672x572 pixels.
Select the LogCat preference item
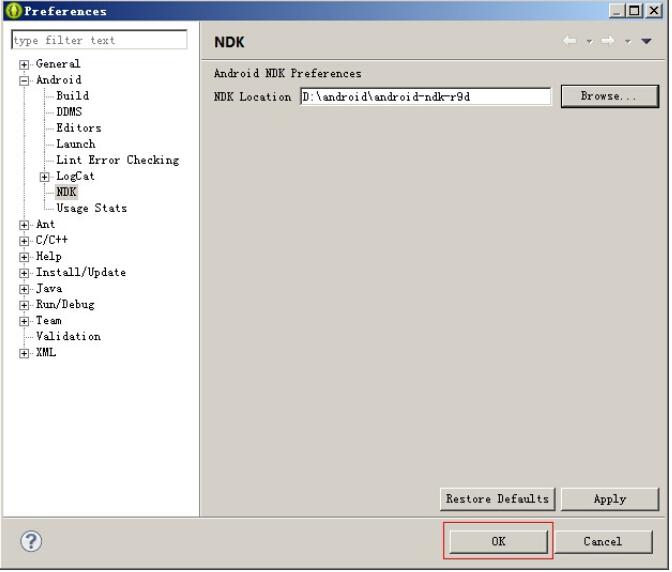(x=75, y=177)
